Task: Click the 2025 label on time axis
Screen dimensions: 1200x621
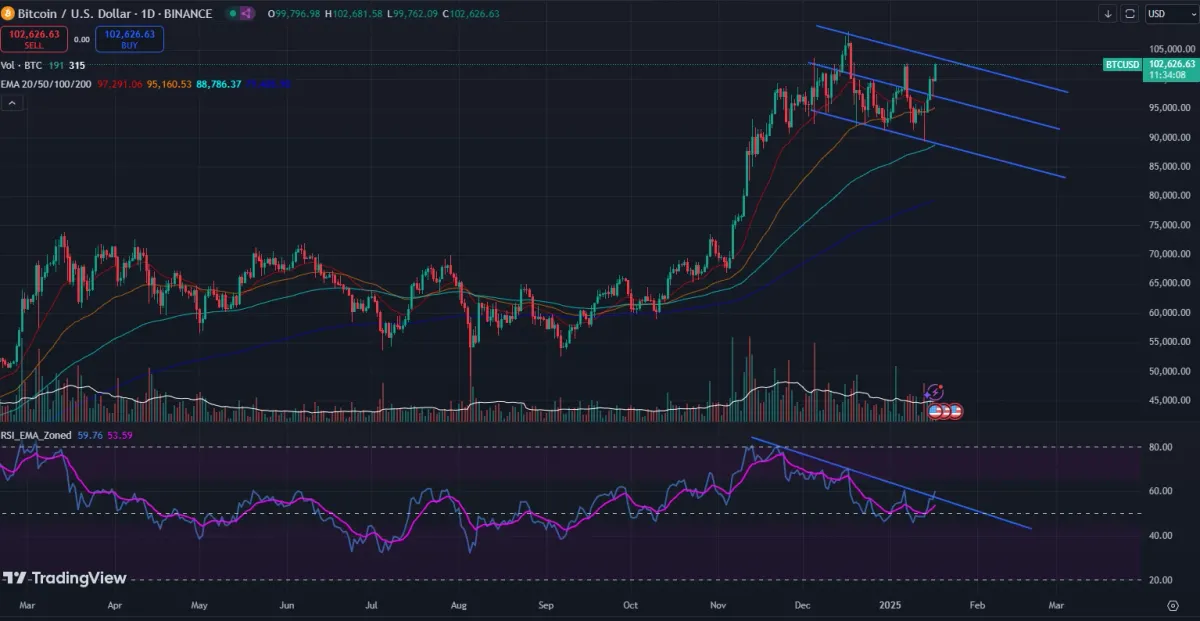Action: tap(891, 606)
